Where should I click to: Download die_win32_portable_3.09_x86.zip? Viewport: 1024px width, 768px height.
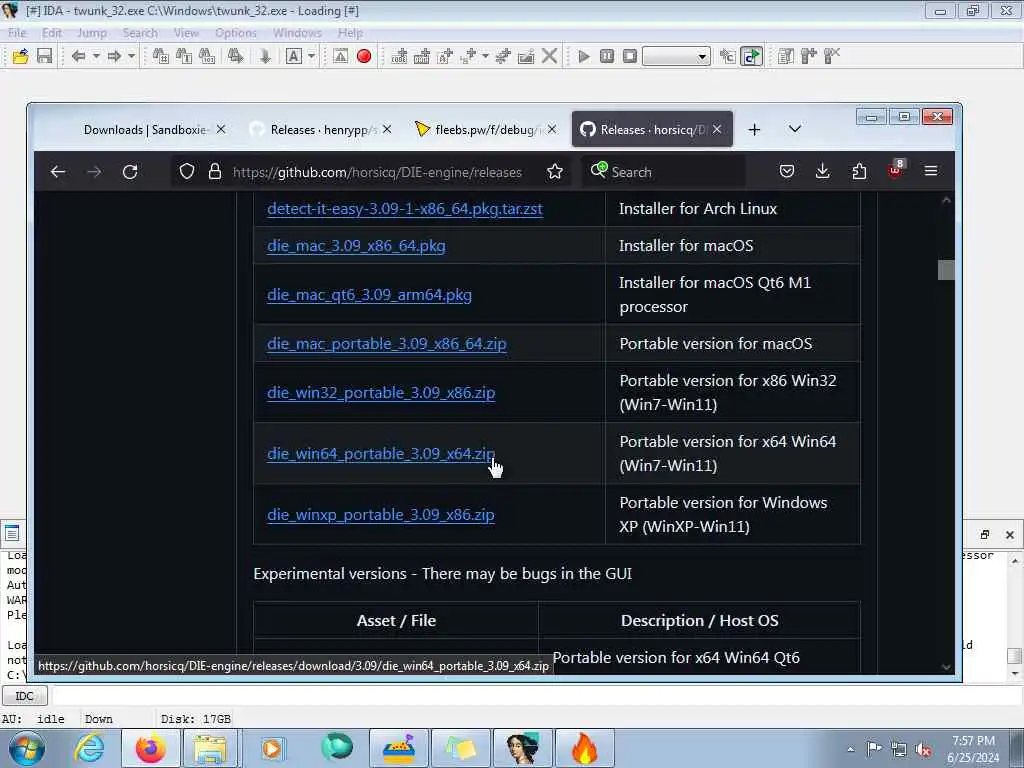coord(381,393)
